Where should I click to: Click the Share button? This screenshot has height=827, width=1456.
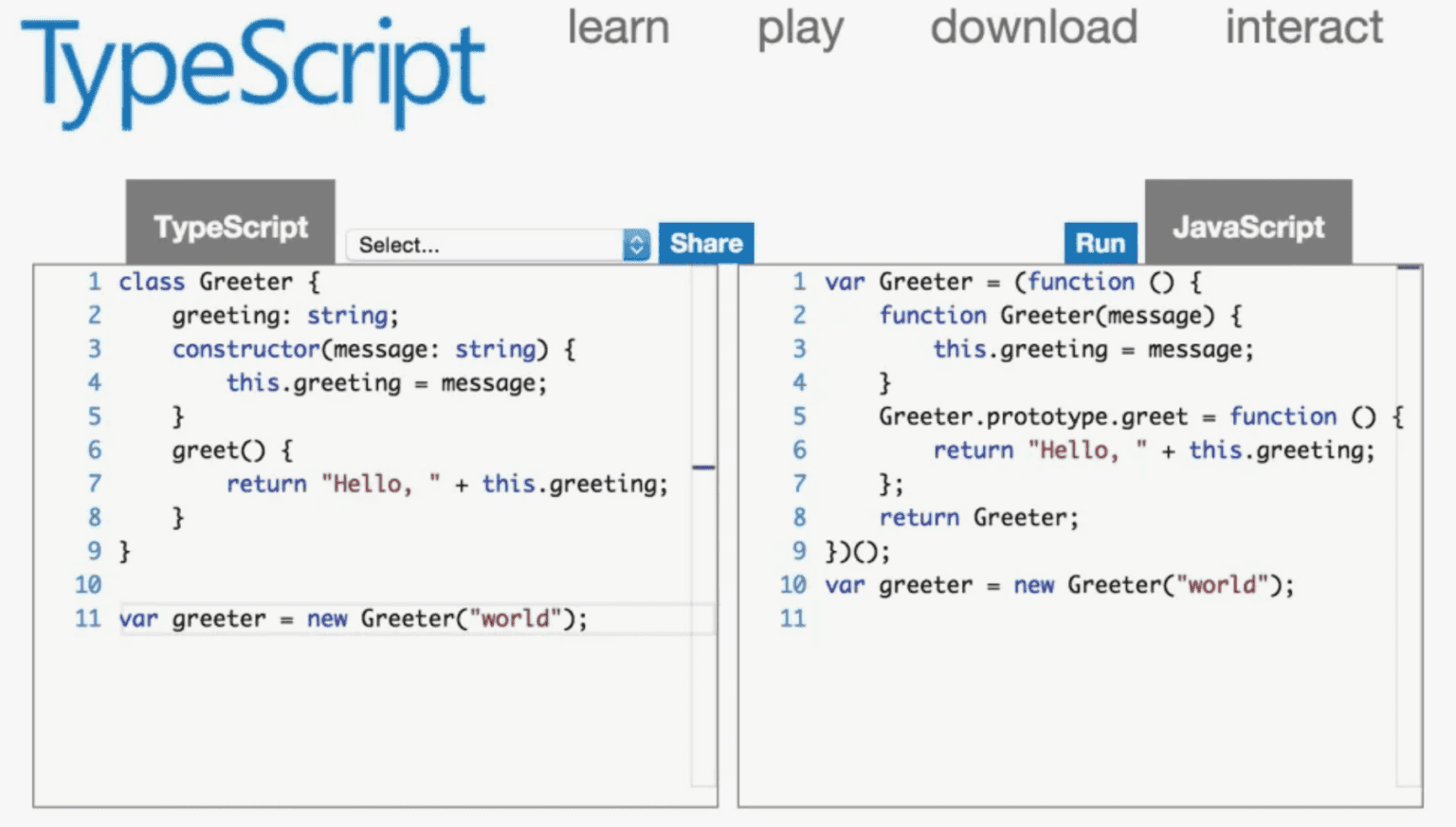[706, 243]
